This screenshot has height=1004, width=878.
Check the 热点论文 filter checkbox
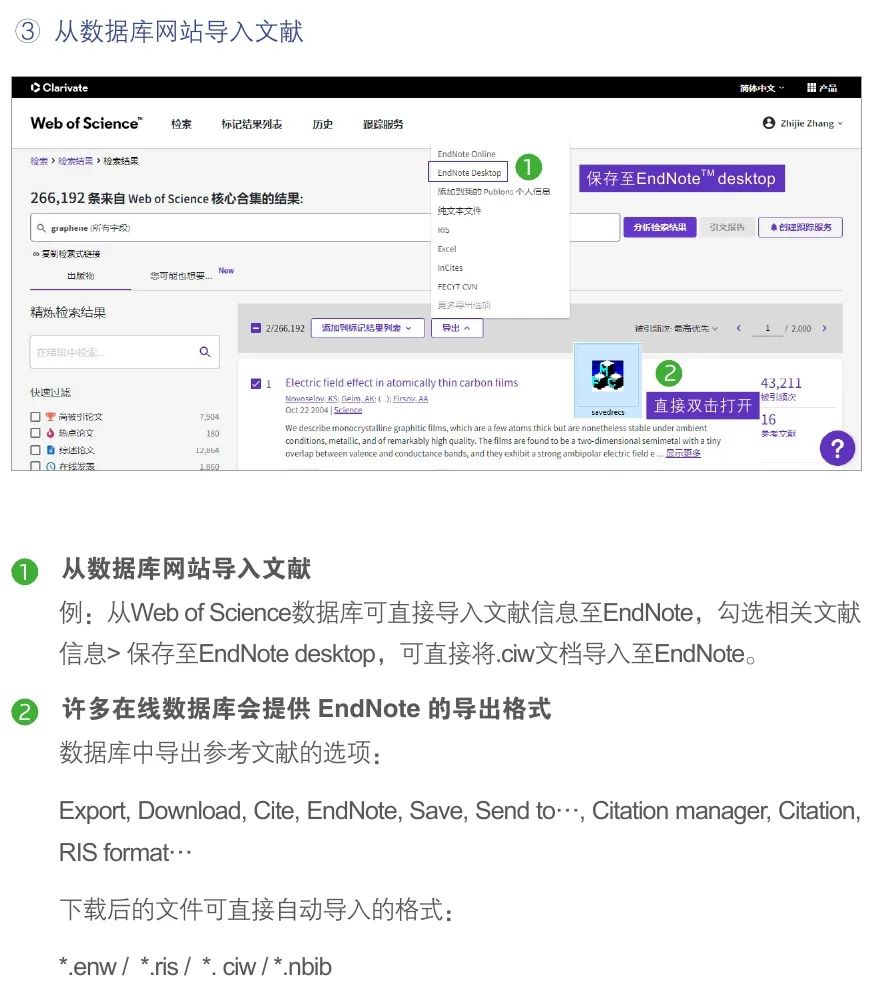[x=35, y=433]
